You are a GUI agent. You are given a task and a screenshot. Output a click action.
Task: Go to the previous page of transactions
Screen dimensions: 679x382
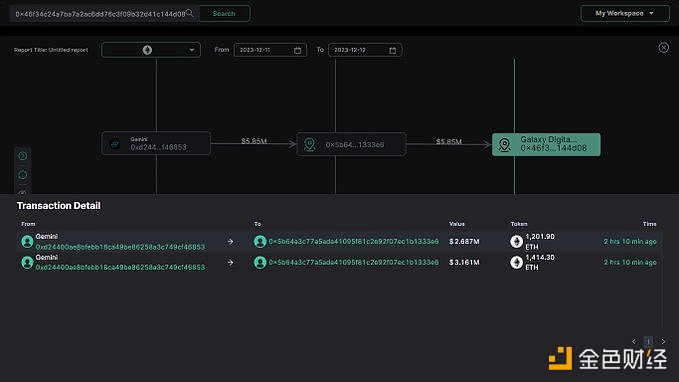point(634,341)
